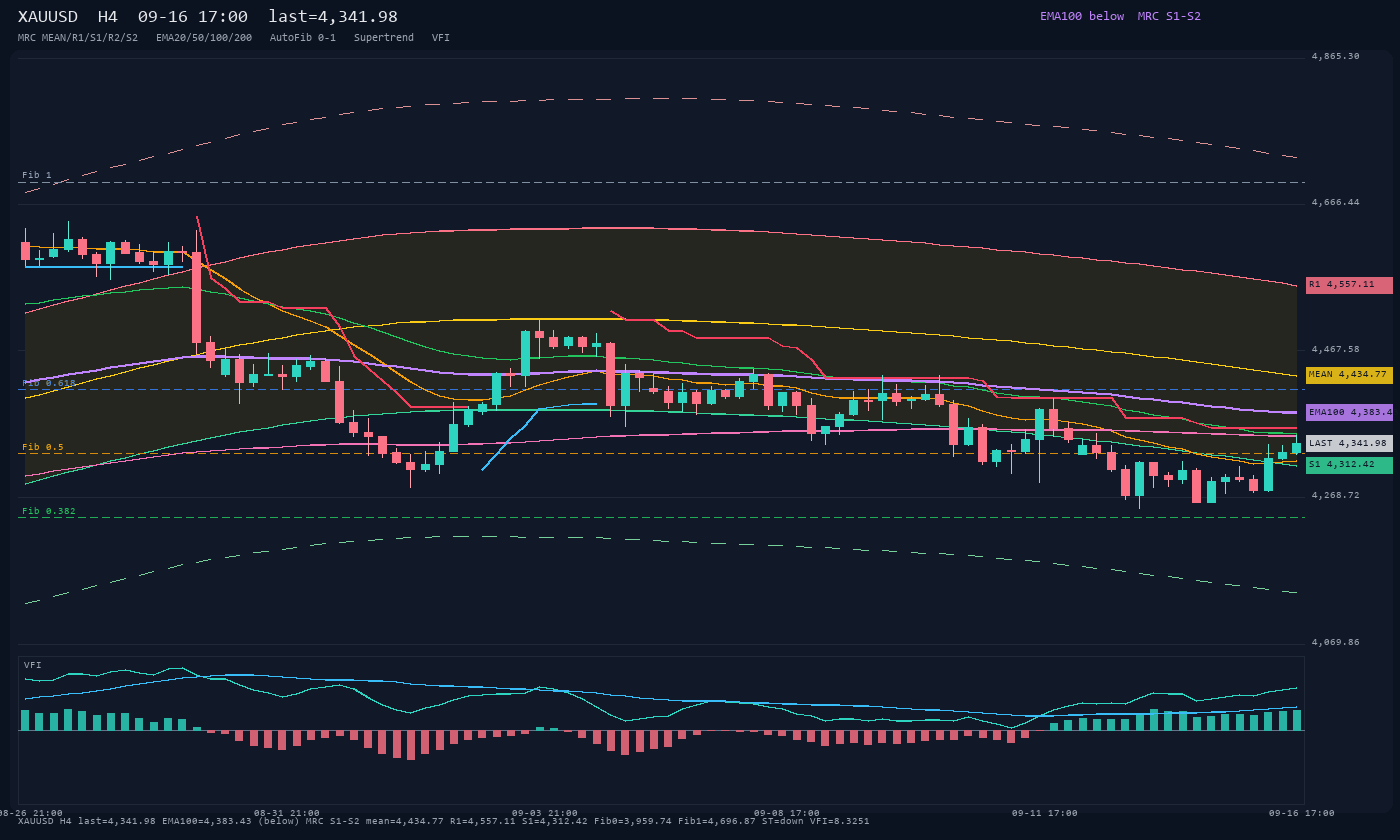This screenshot has height=840, width=1400.
Task: Click the 09-08 17:00 time axis label
Action: [787, 813]
